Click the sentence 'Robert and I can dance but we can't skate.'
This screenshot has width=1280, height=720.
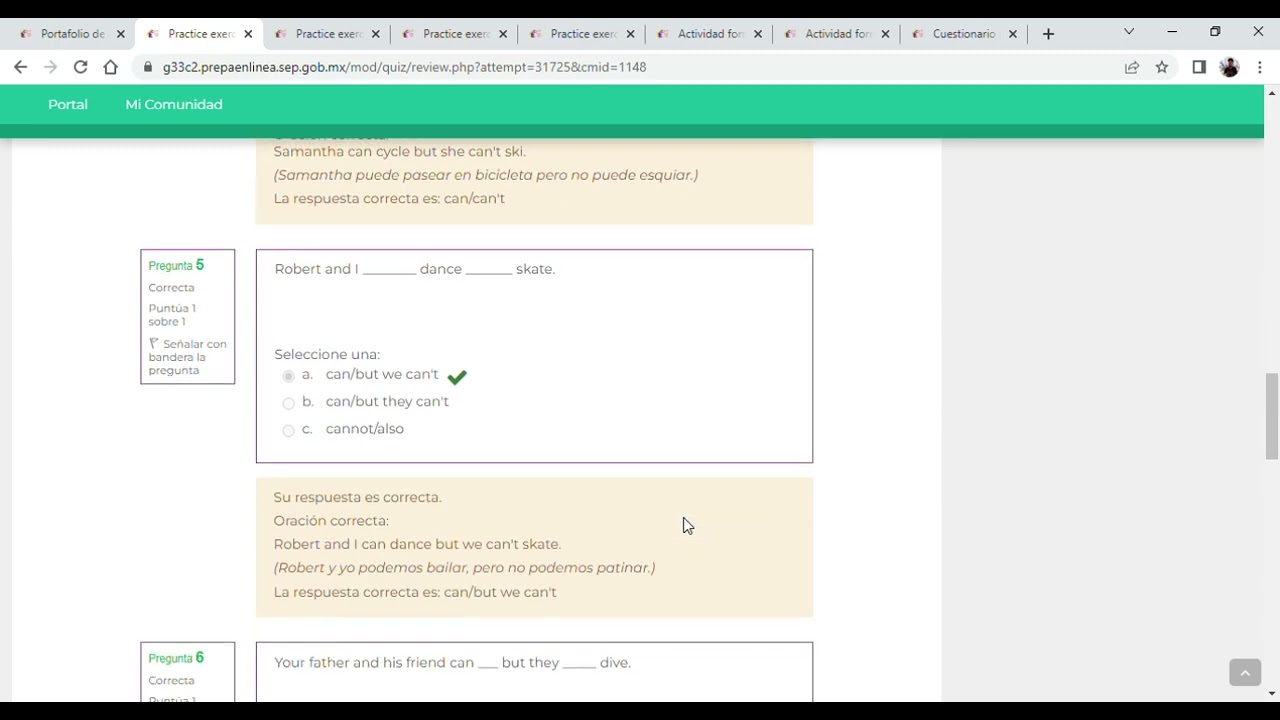point(417,544)
